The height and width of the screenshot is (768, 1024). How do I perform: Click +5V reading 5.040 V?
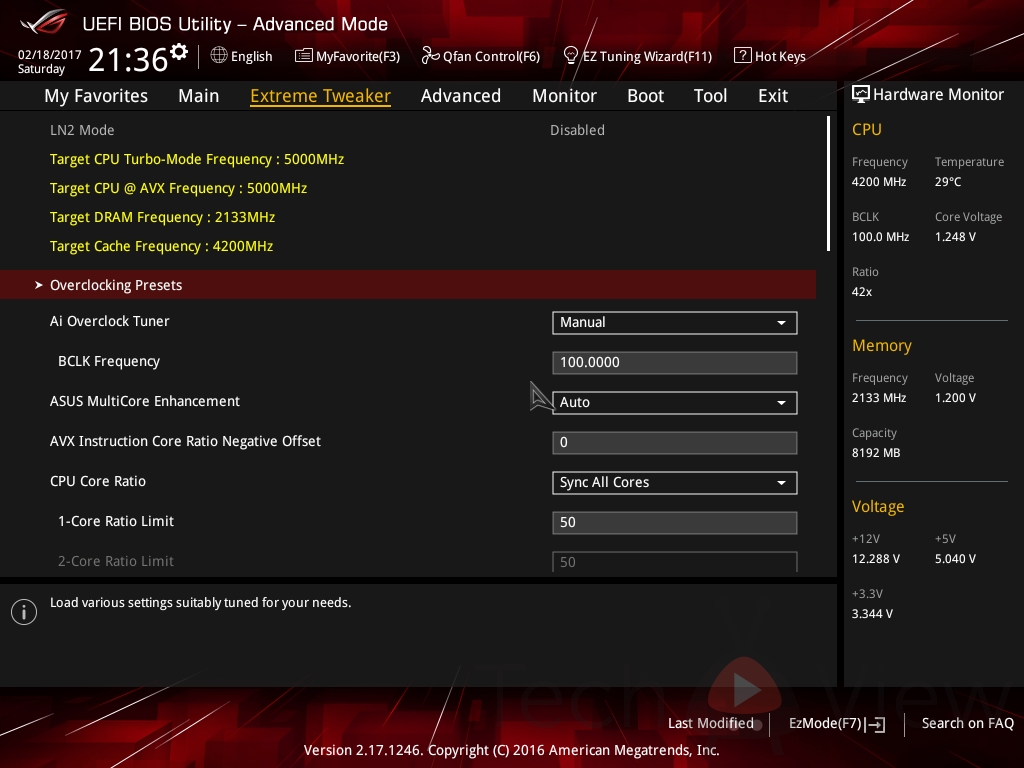955,558
